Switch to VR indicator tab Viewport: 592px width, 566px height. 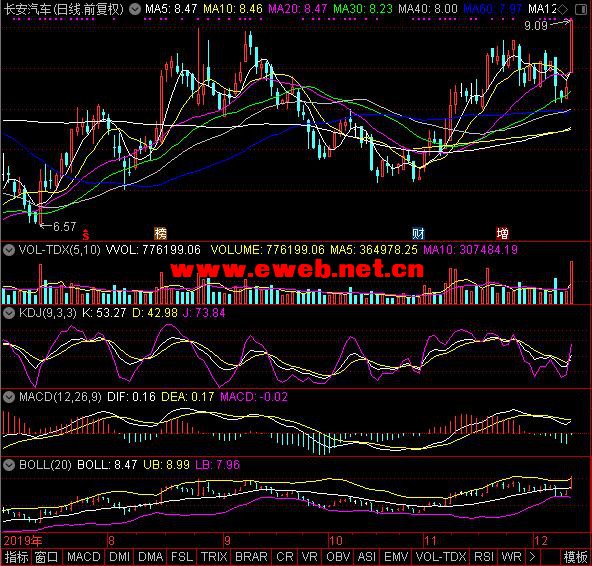pos(310,557)
